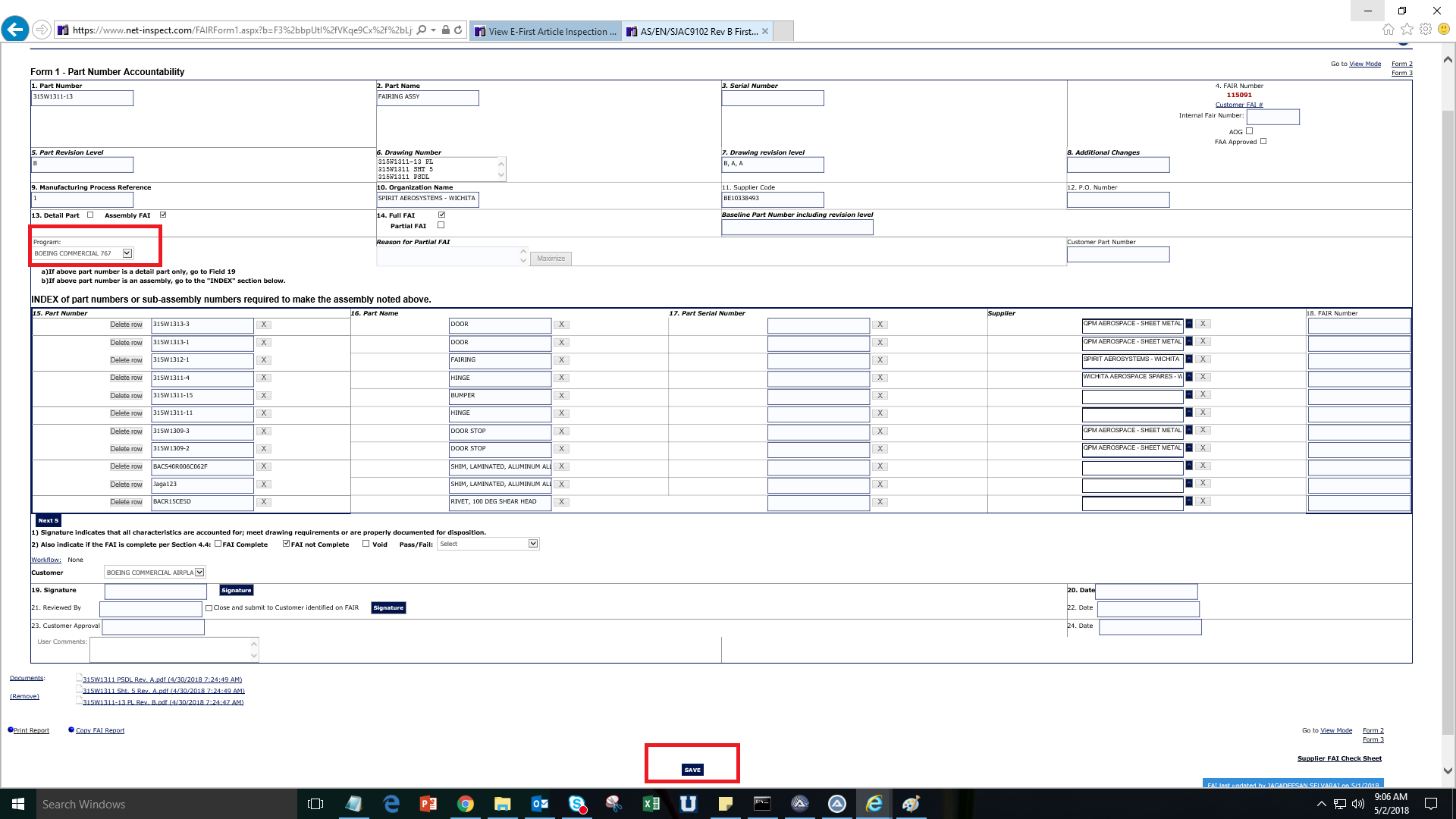Tick the Partial FAI checkbox
Image resolution: width=1456 pixels, height=819 pixels.
(441, 226)
